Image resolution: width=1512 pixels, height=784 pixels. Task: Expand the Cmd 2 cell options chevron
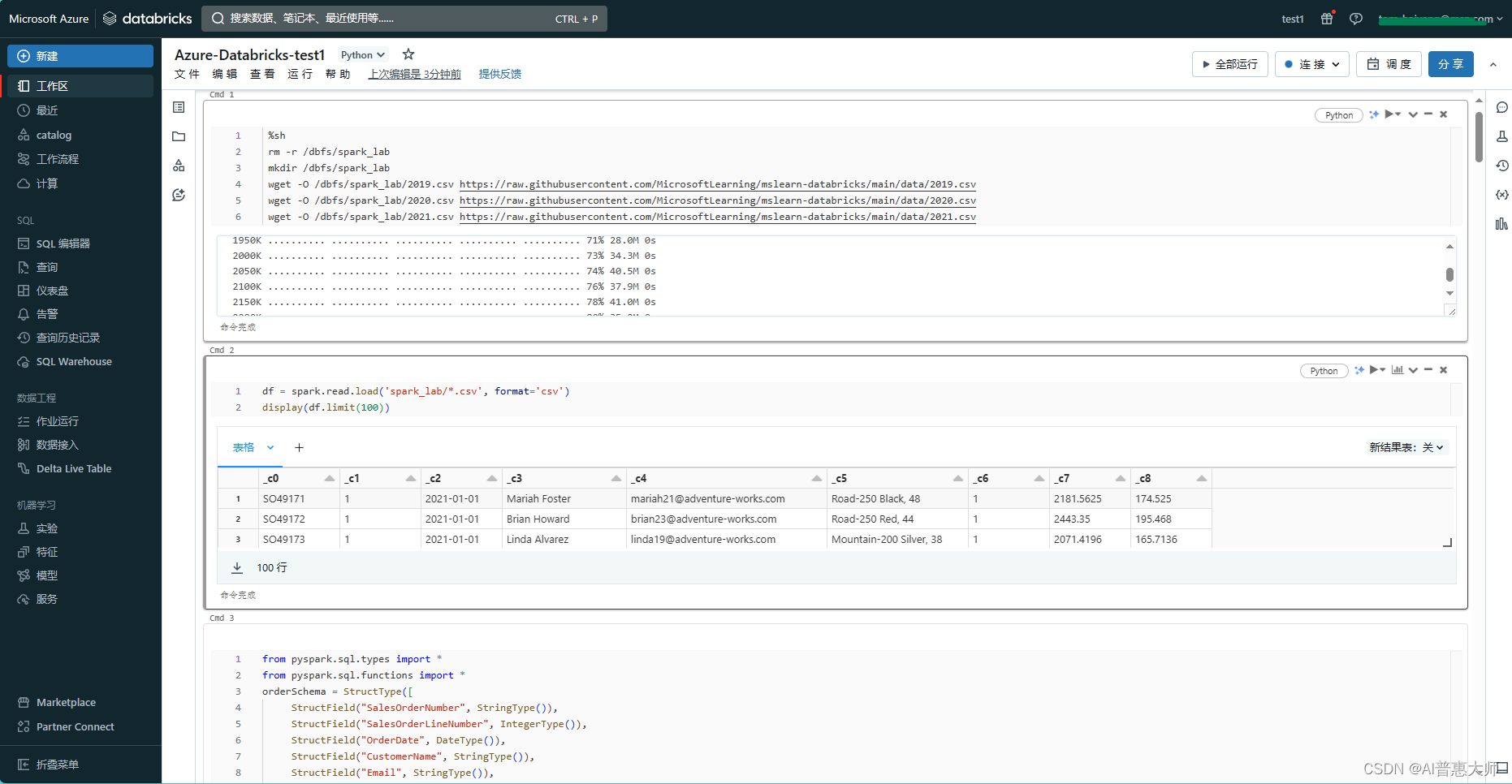[x=1413, y=370]
